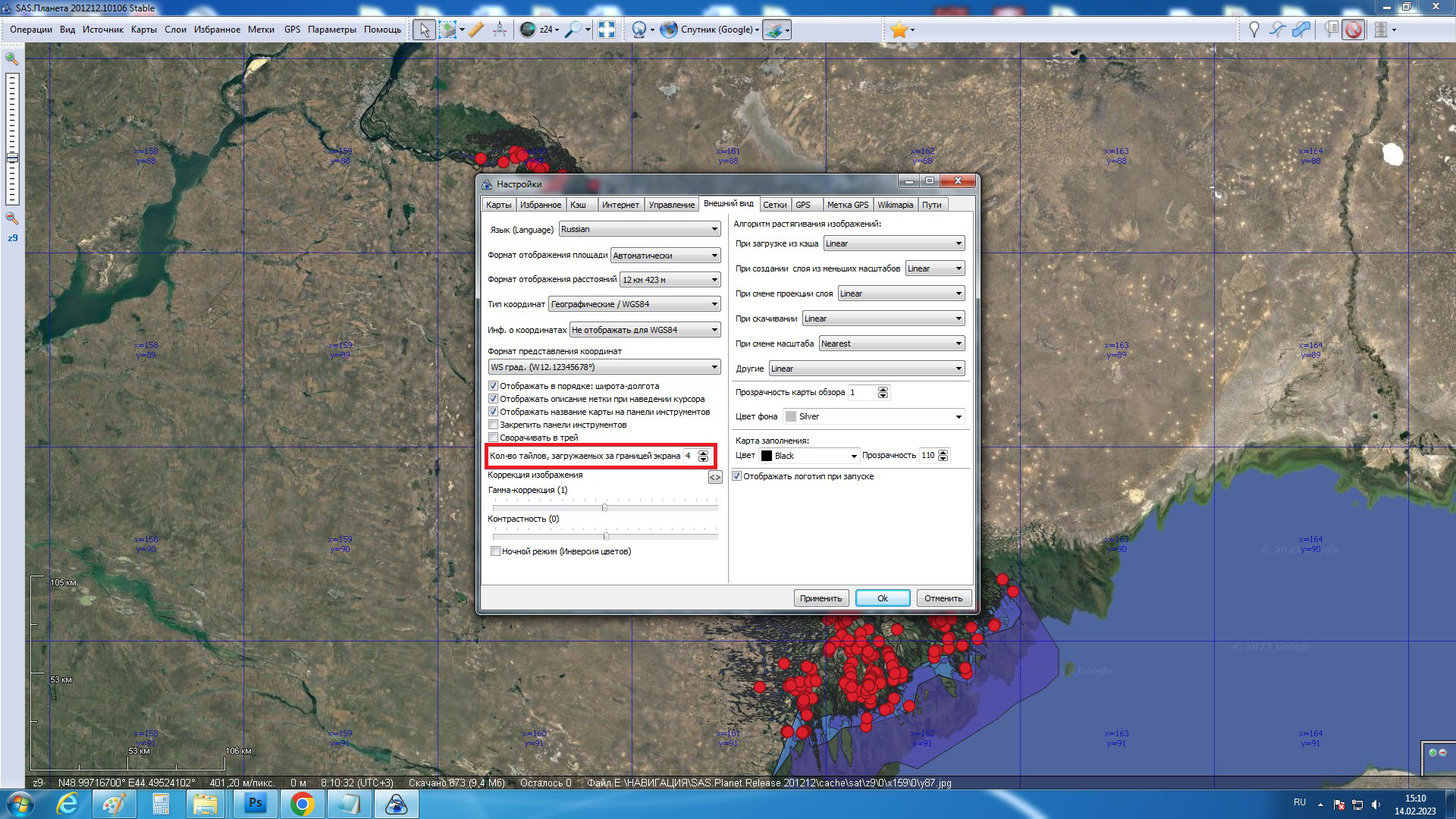Enable the 'Закрепить панели инструментов' checkbox
1456x819 pixels.
[x=494, y=425]
